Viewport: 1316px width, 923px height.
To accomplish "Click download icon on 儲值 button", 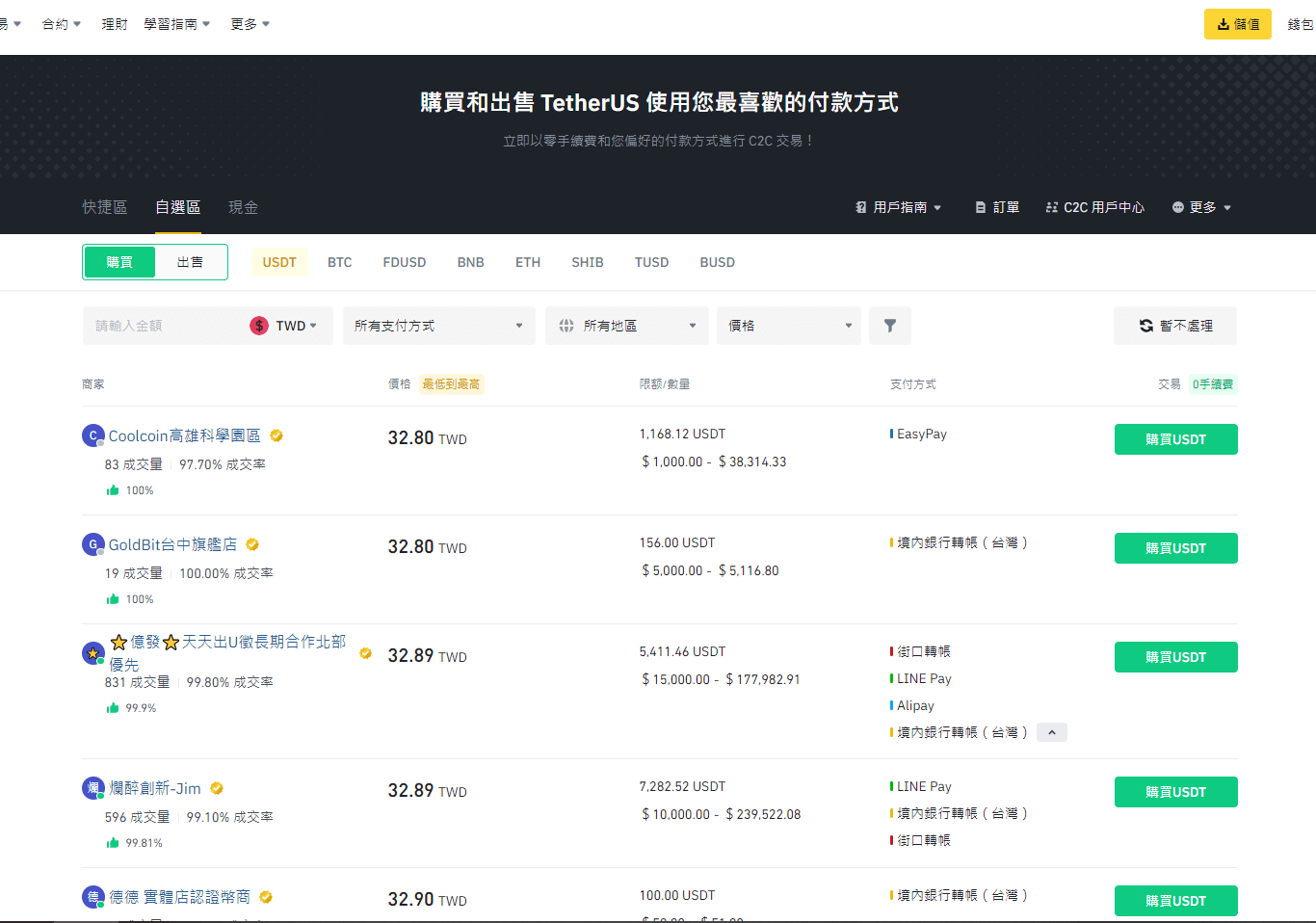I will pos(1223,24).
